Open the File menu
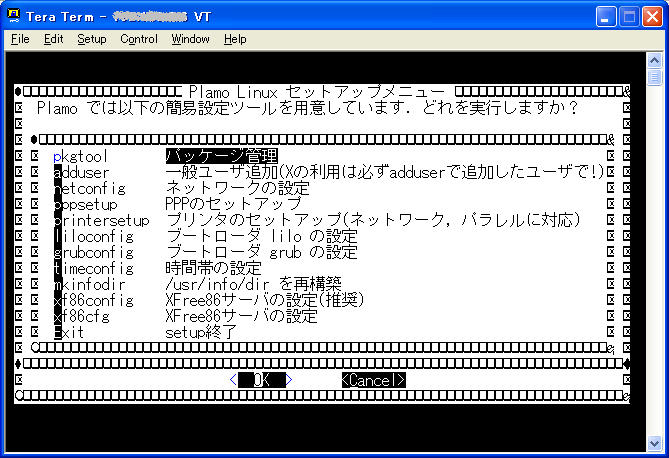Viewport: 669px width, 458px height. click(x=20, y=39)
